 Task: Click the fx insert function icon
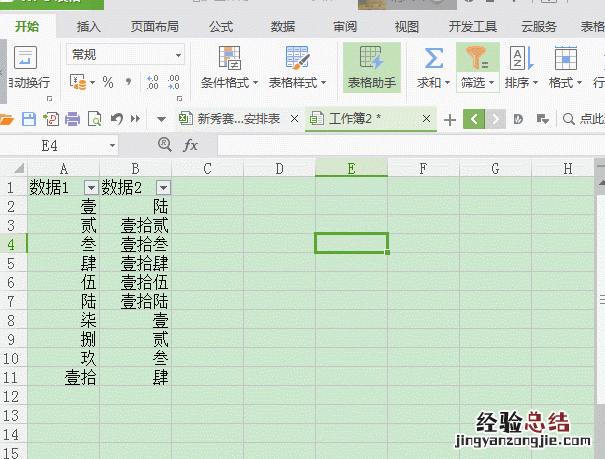pos(190,146)
